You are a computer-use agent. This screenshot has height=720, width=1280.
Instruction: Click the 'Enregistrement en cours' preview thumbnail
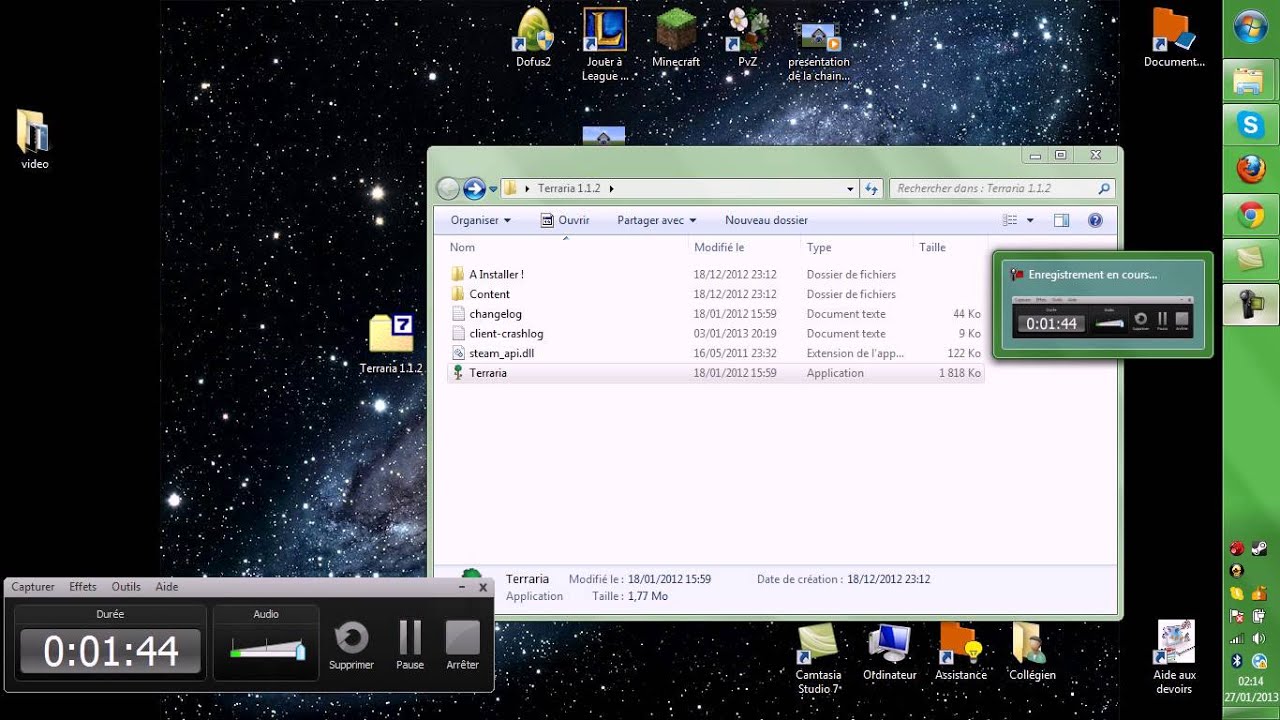click(x=1103, y=305)
